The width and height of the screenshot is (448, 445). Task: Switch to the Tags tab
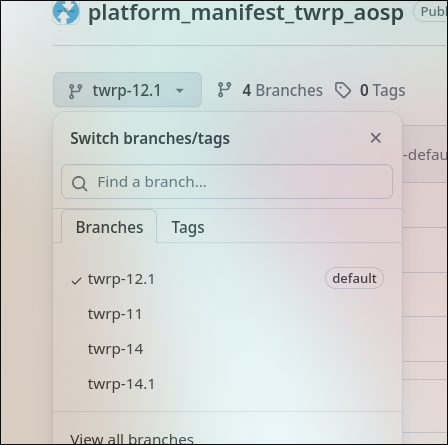(188, 227)
